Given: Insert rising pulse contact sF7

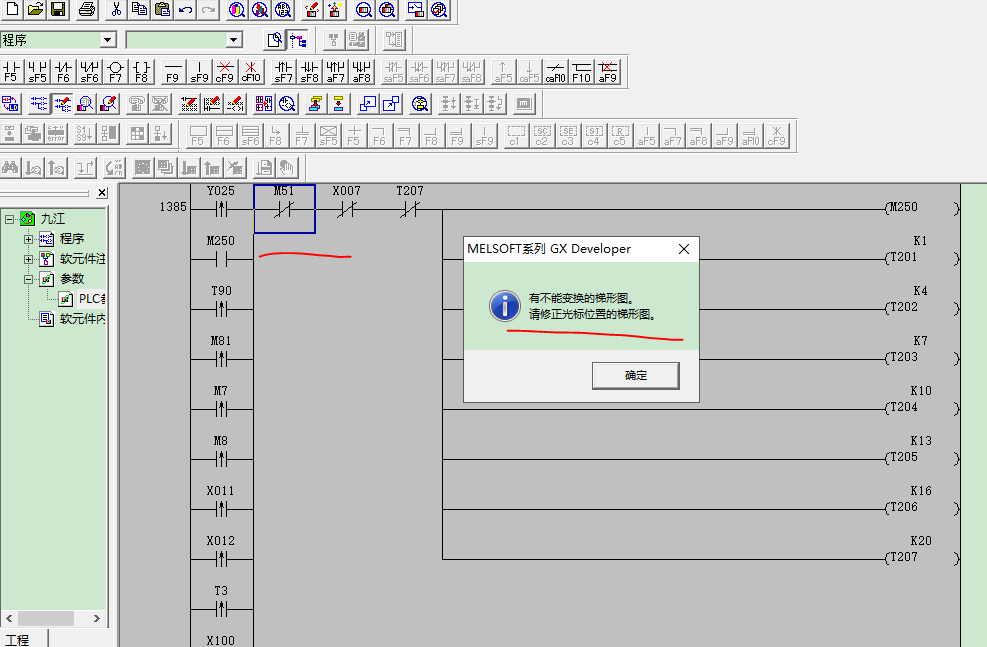Looking at the screenshot, I should coord(284,71).
